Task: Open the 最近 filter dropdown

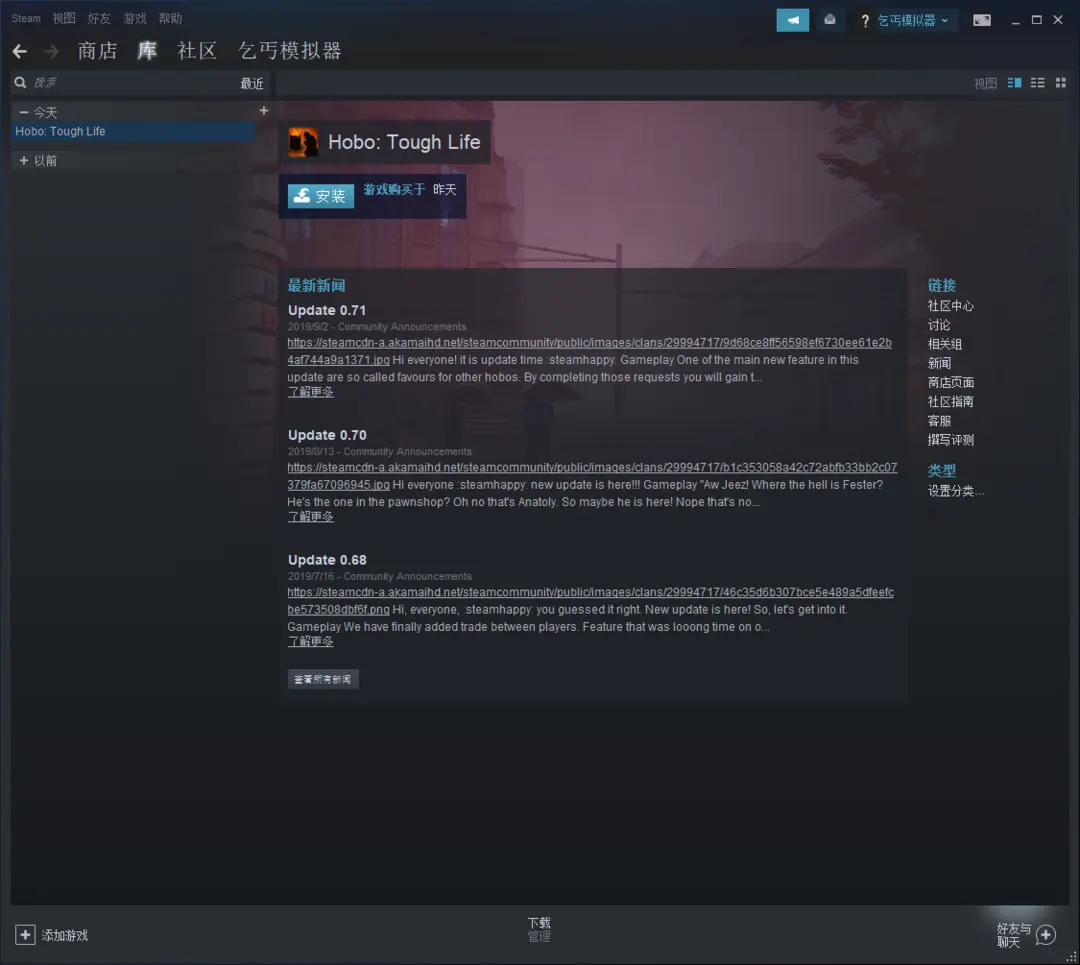Action: (252, 83)
